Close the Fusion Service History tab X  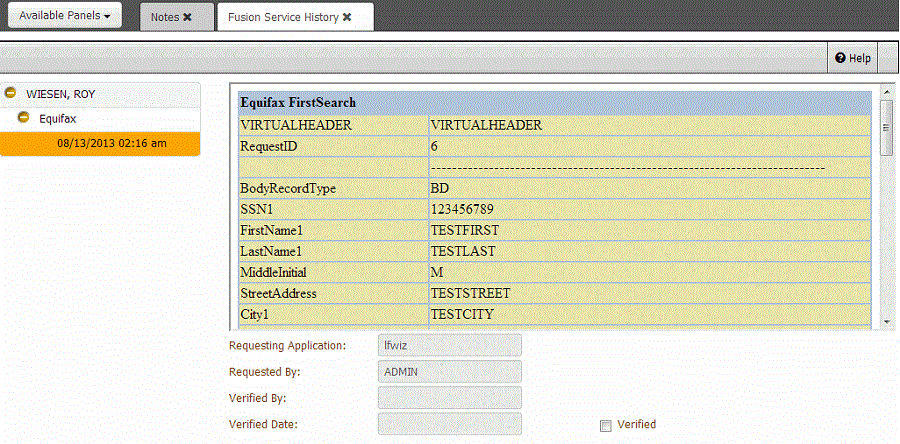tap(347, 17)
